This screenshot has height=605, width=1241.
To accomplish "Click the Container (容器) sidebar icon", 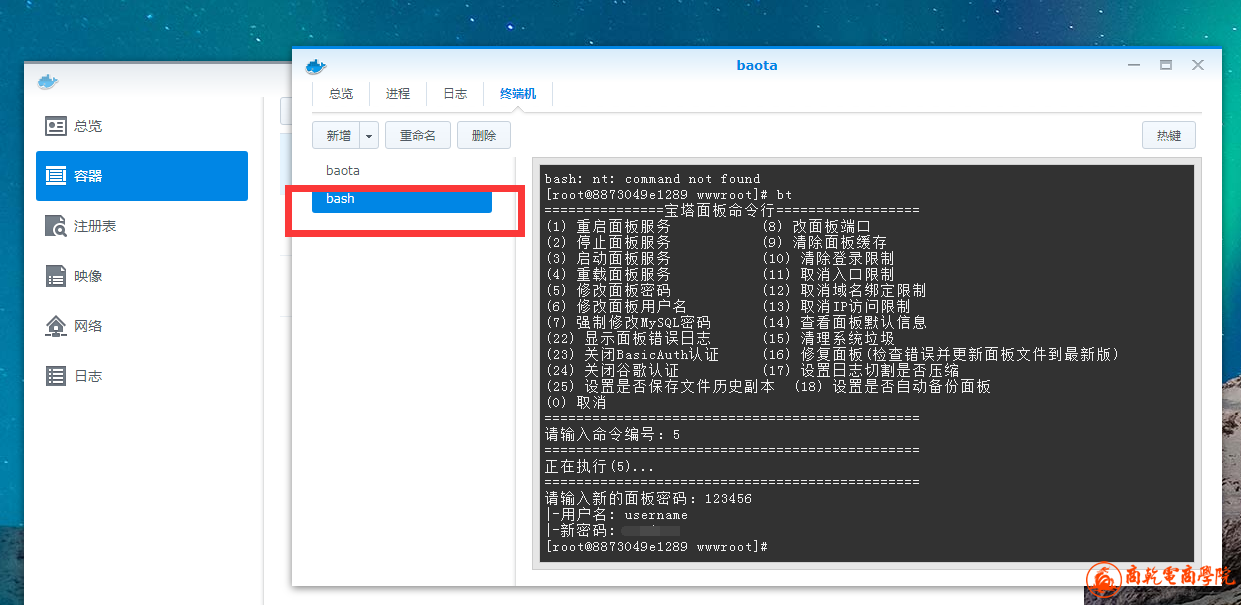I will click(x=56, y=176).
